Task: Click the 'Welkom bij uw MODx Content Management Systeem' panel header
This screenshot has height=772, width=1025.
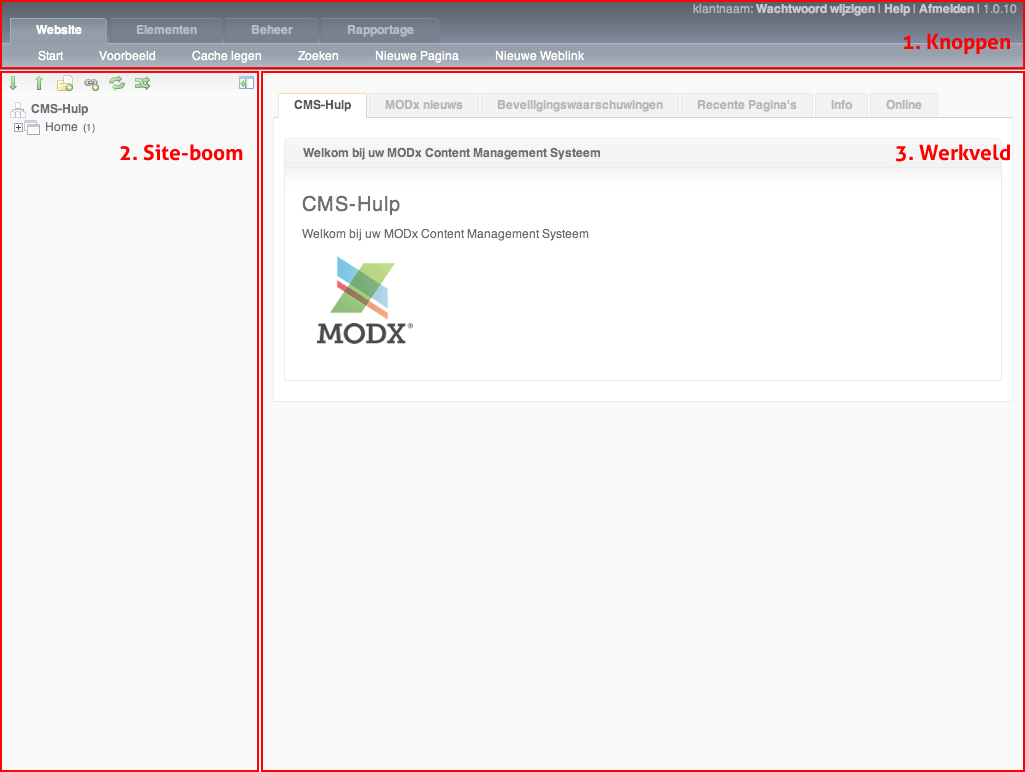Action: coord(643,153)
